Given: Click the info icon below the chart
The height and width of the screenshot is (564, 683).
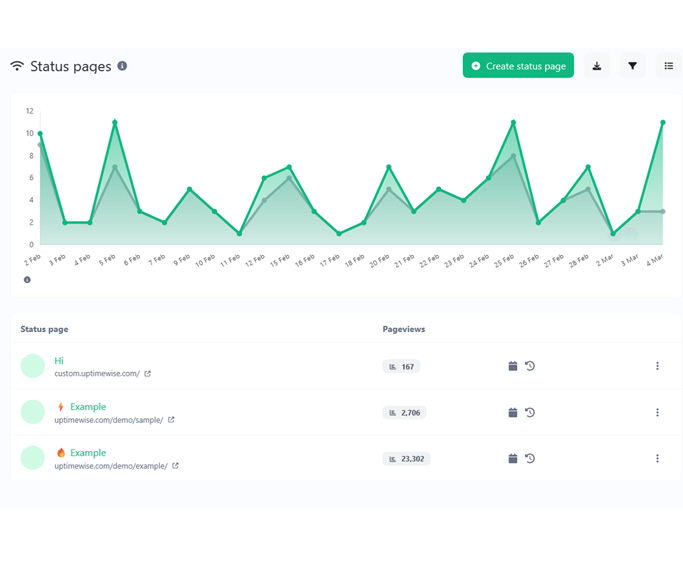Looking at the screenshot, I should pos(27,280).
